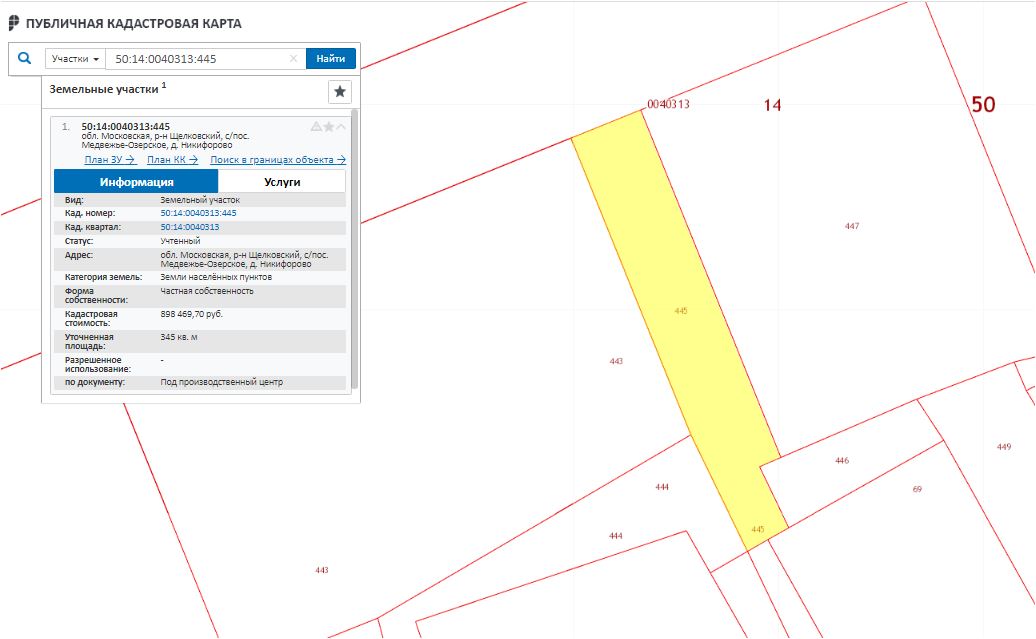Click the results panel scrollbar
The width and height of the screenshot is (1036, 639).
(x=354, y=250)
